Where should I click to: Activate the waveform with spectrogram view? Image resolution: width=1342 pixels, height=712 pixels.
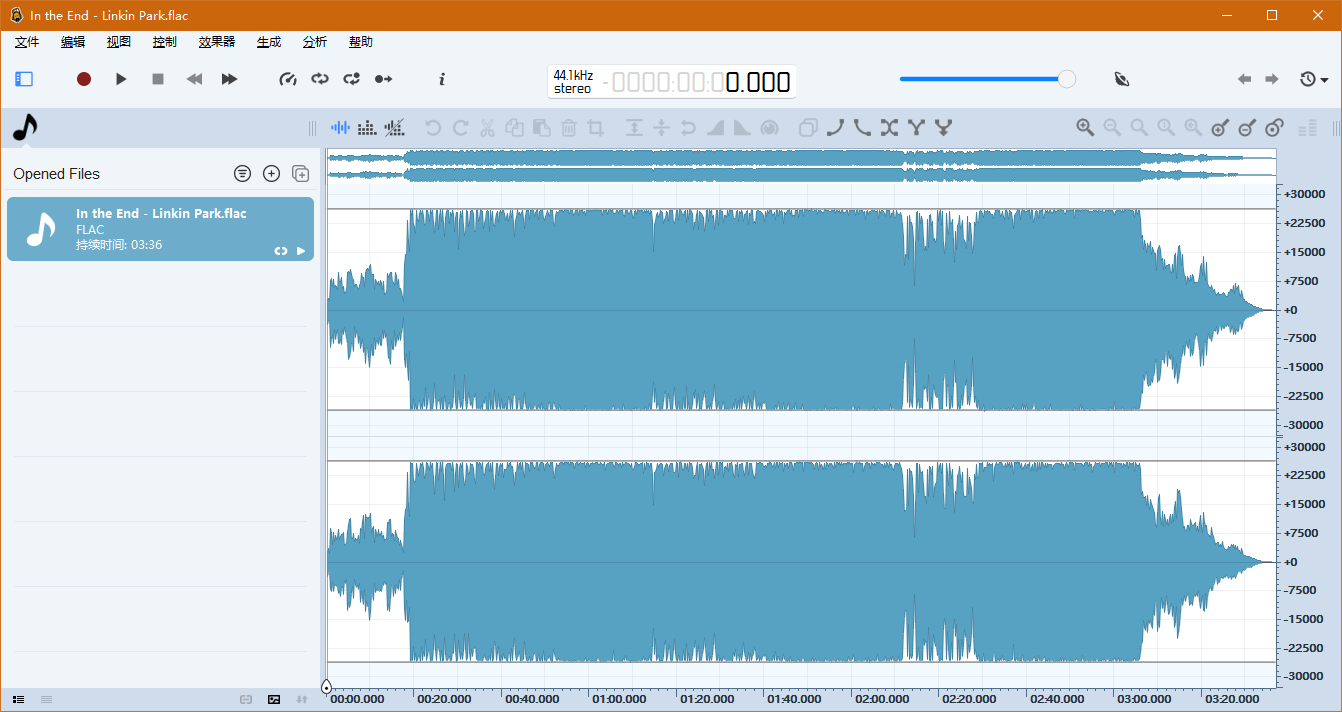click(x=394, y=127)
